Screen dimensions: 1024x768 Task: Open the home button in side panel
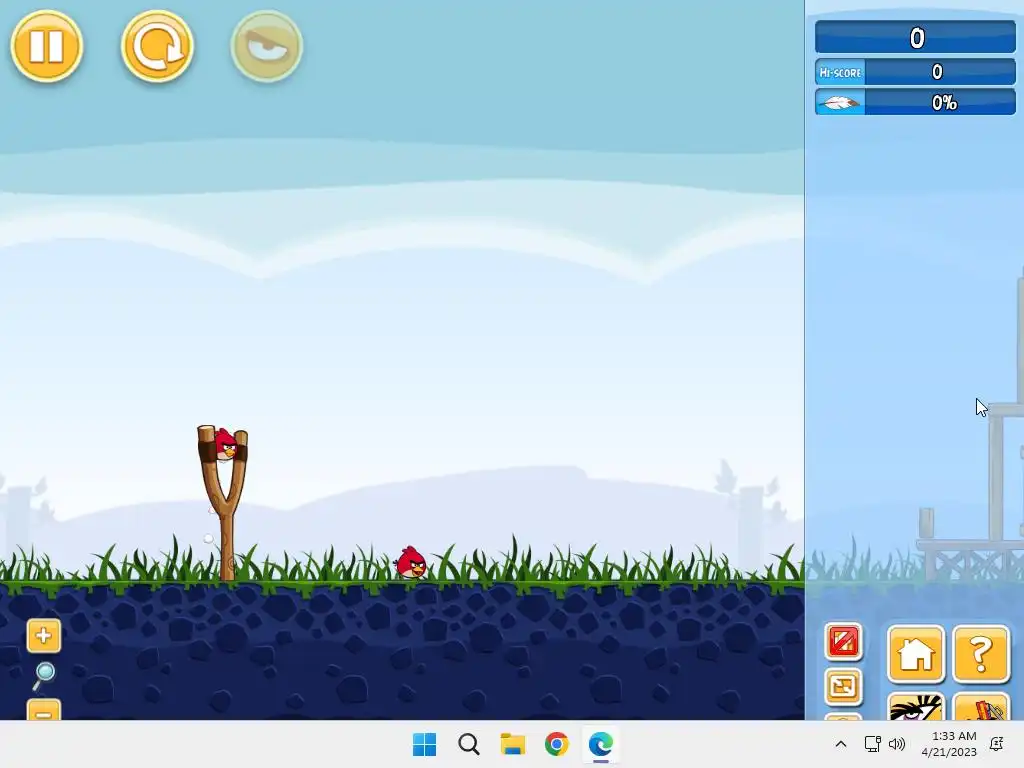[916, 654]
